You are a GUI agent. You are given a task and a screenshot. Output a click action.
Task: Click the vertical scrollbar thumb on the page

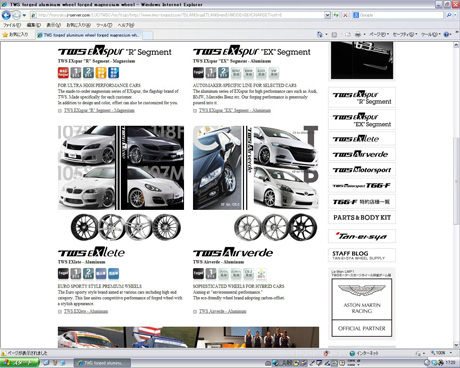[456, 181]
